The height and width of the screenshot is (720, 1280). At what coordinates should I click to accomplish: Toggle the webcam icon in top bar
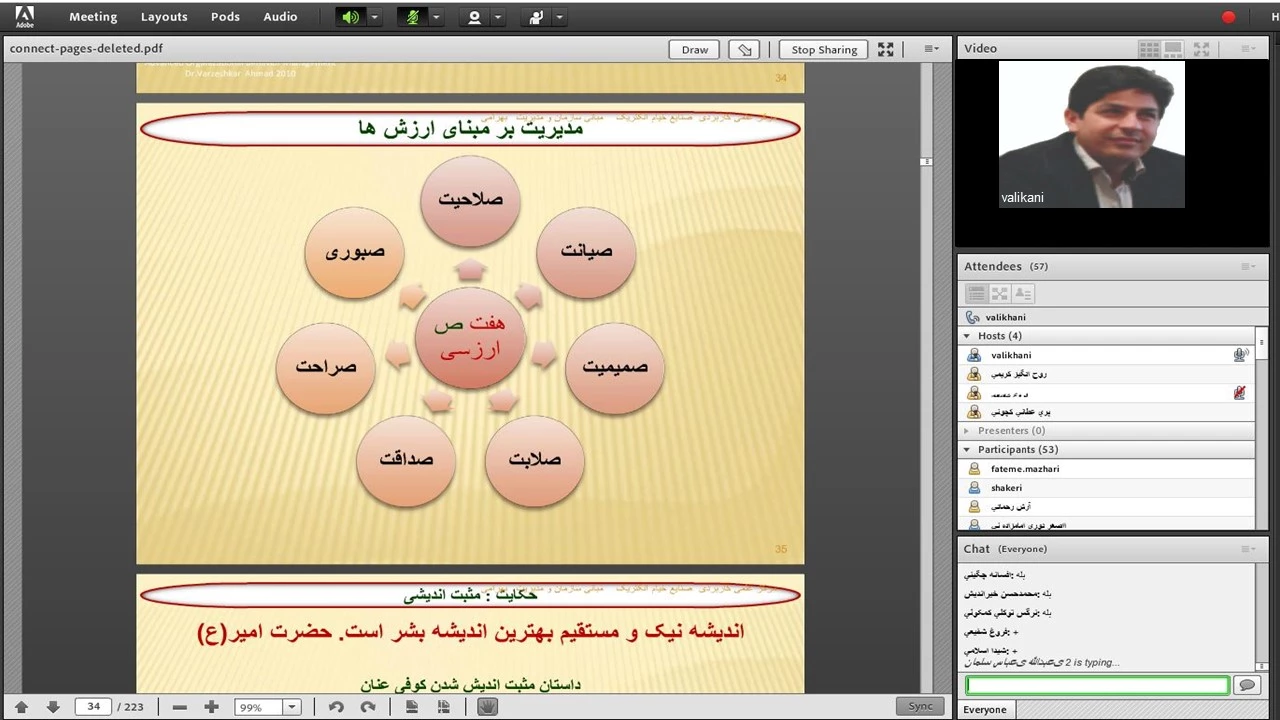(474, 17)
